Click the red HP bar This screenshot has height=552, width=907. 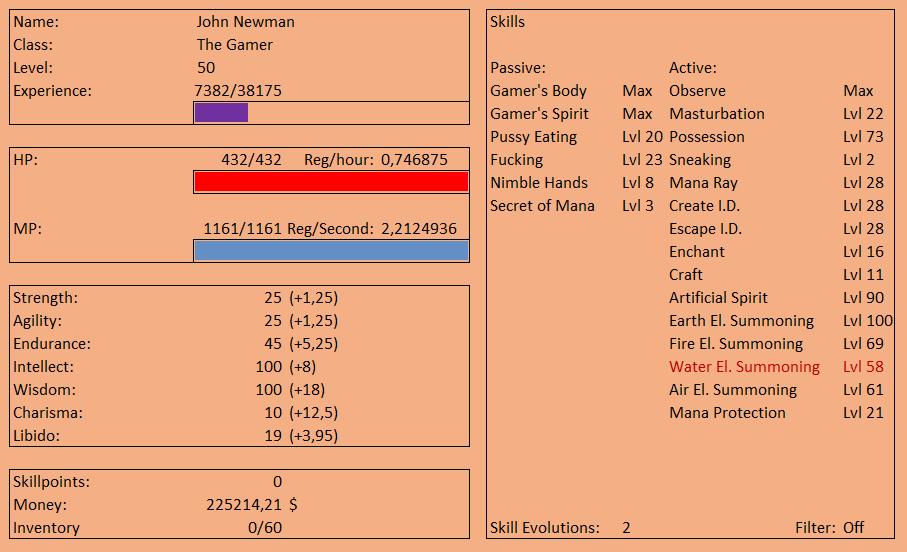pos(331,182)
